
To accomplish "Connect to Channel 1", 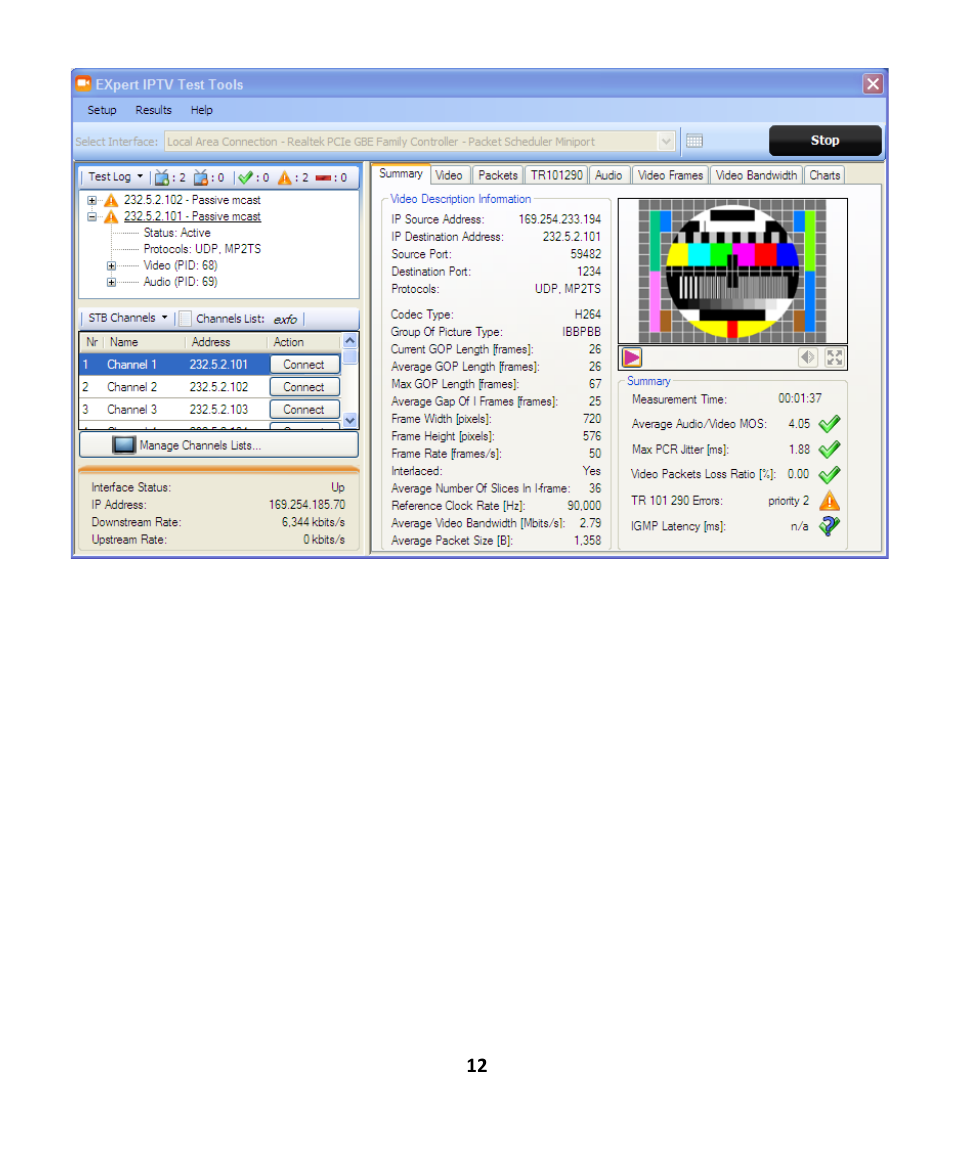I will 304,364.
